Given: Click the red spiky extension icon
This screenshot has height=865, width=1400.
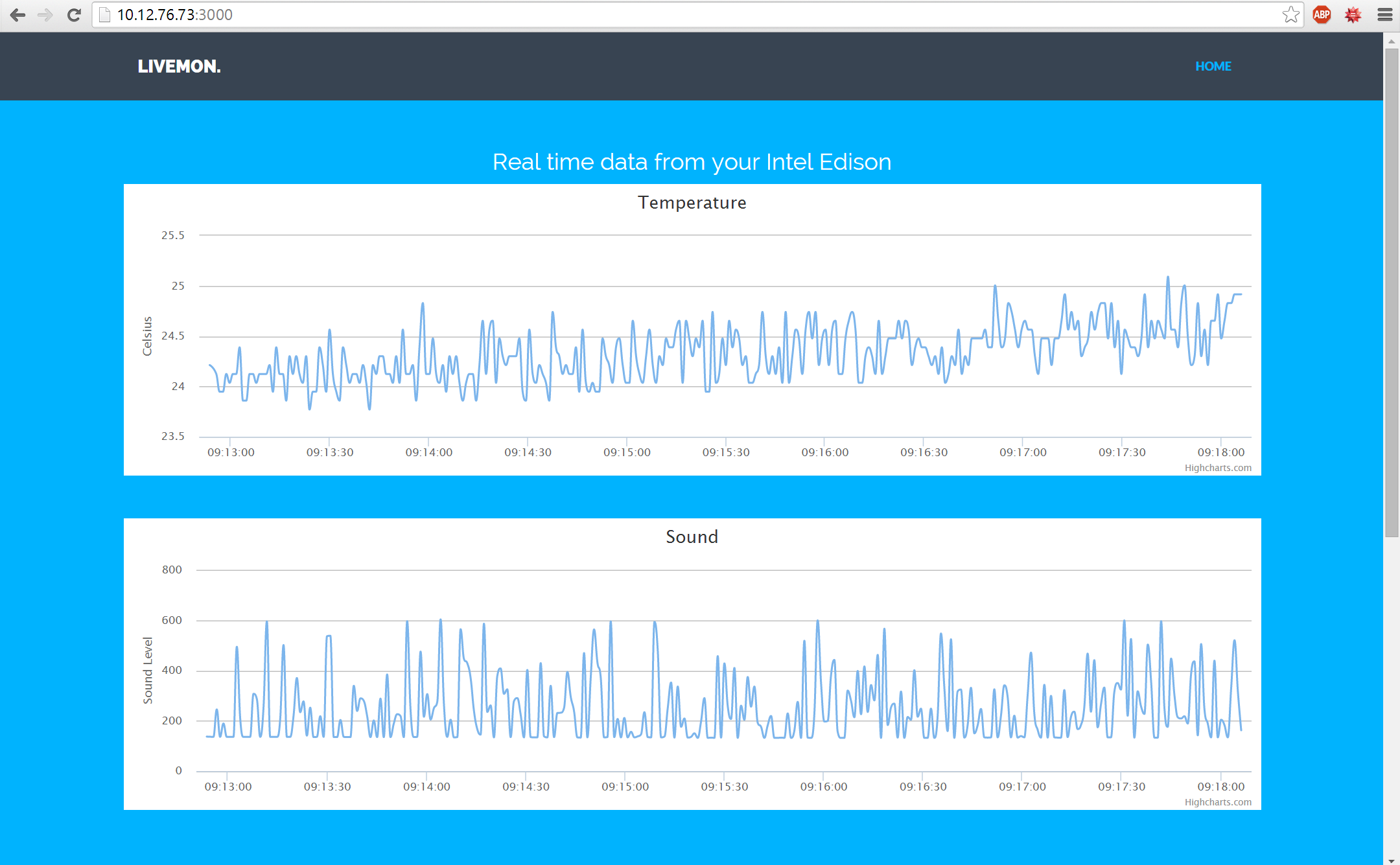Looking at the screenshot, I should click(1353, 15).
